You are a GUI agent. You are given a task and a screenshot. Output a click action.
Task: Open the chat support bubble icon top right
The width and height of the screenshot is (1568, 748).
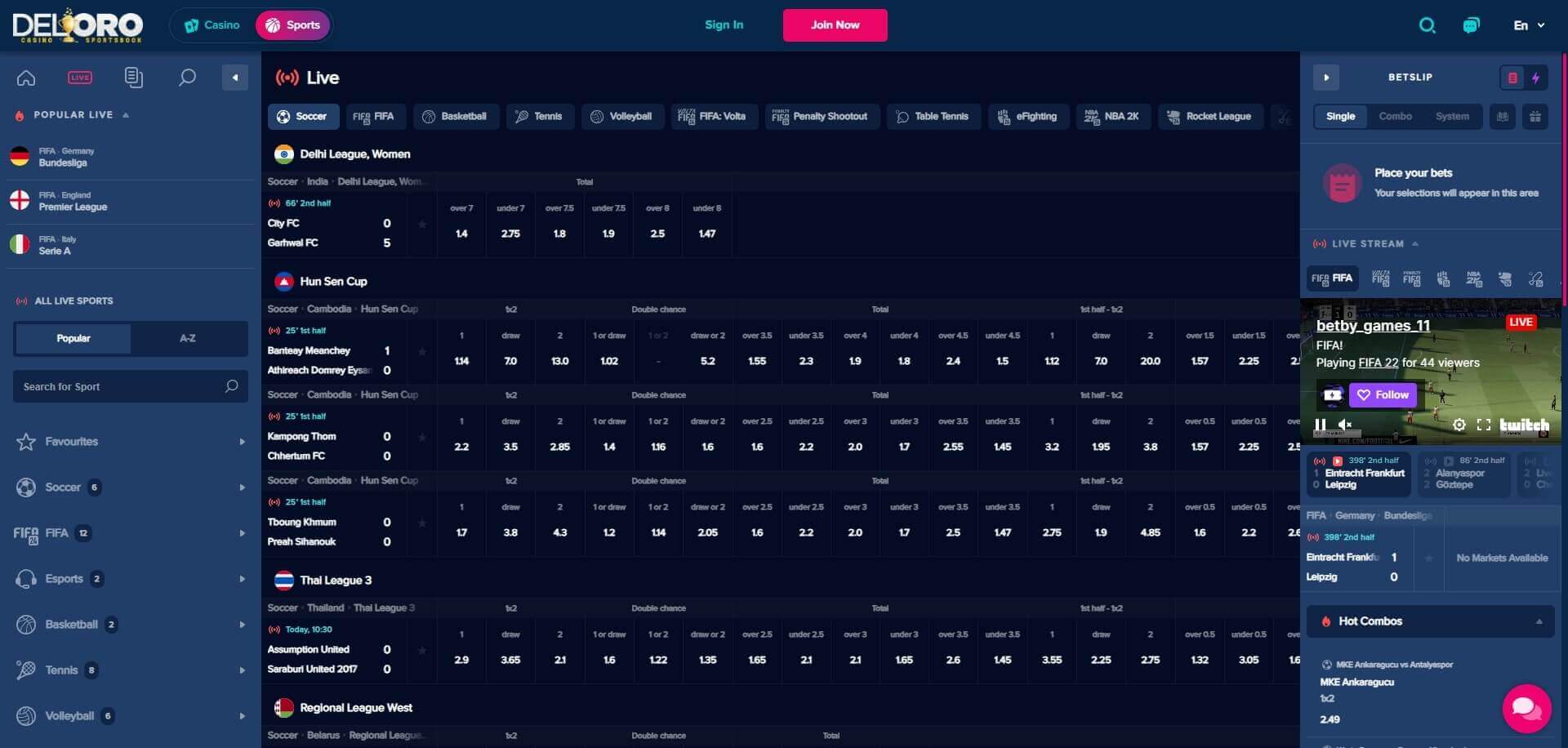pos(1472,25)
